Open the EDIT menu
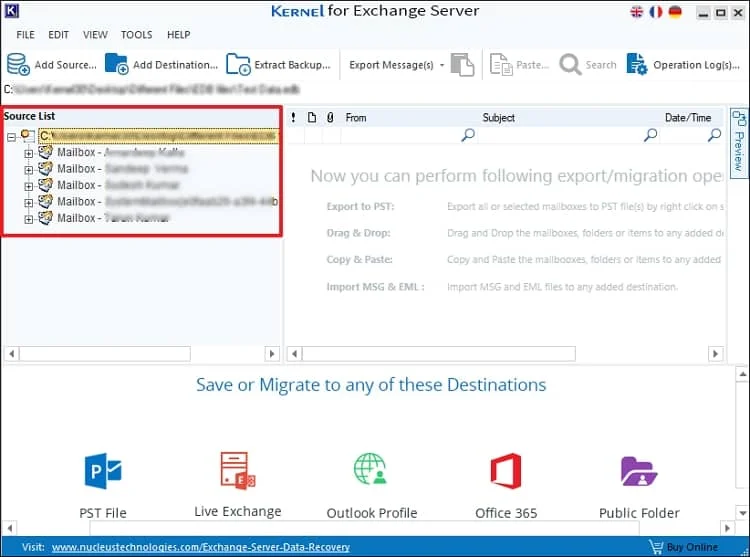 click(58, 34)
